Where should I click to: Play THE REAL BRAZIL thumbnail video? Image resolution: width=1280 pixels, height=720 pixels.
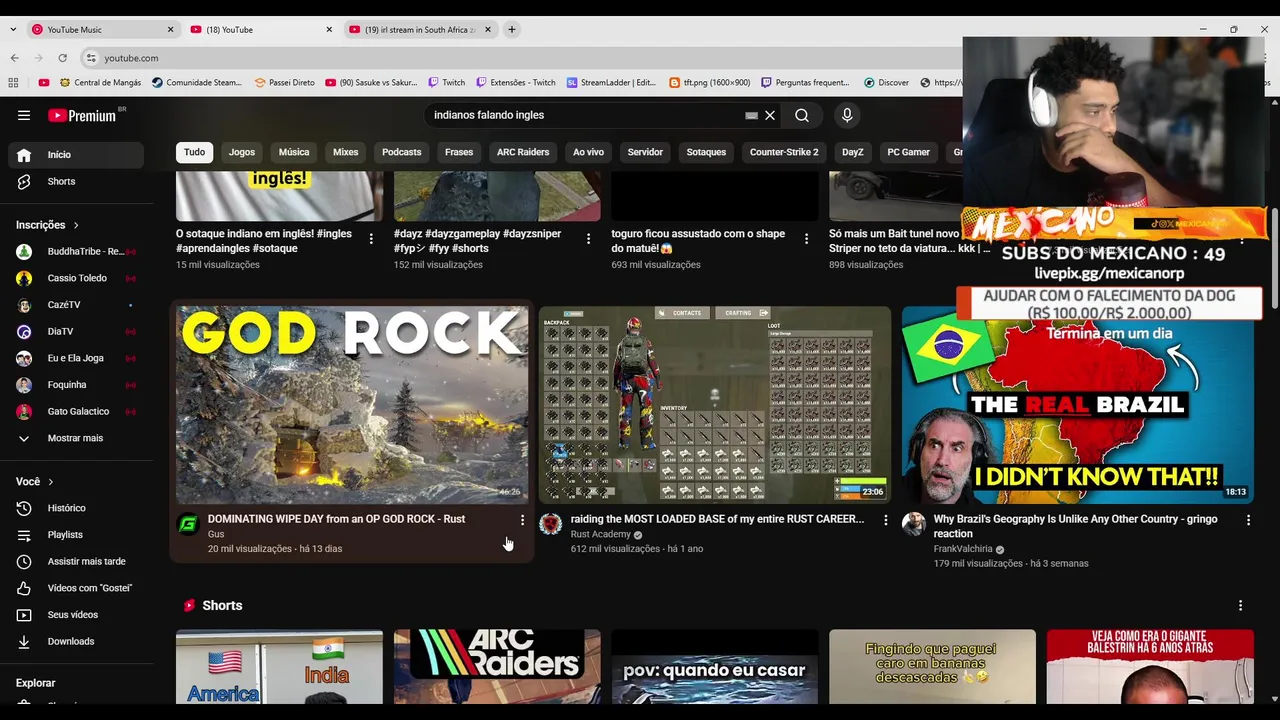(x=1078, y=405)
